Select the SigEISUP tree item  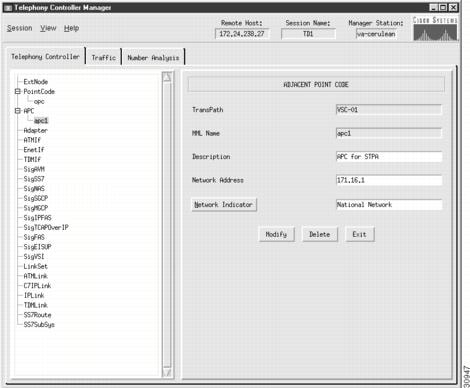tap(37, 247)
